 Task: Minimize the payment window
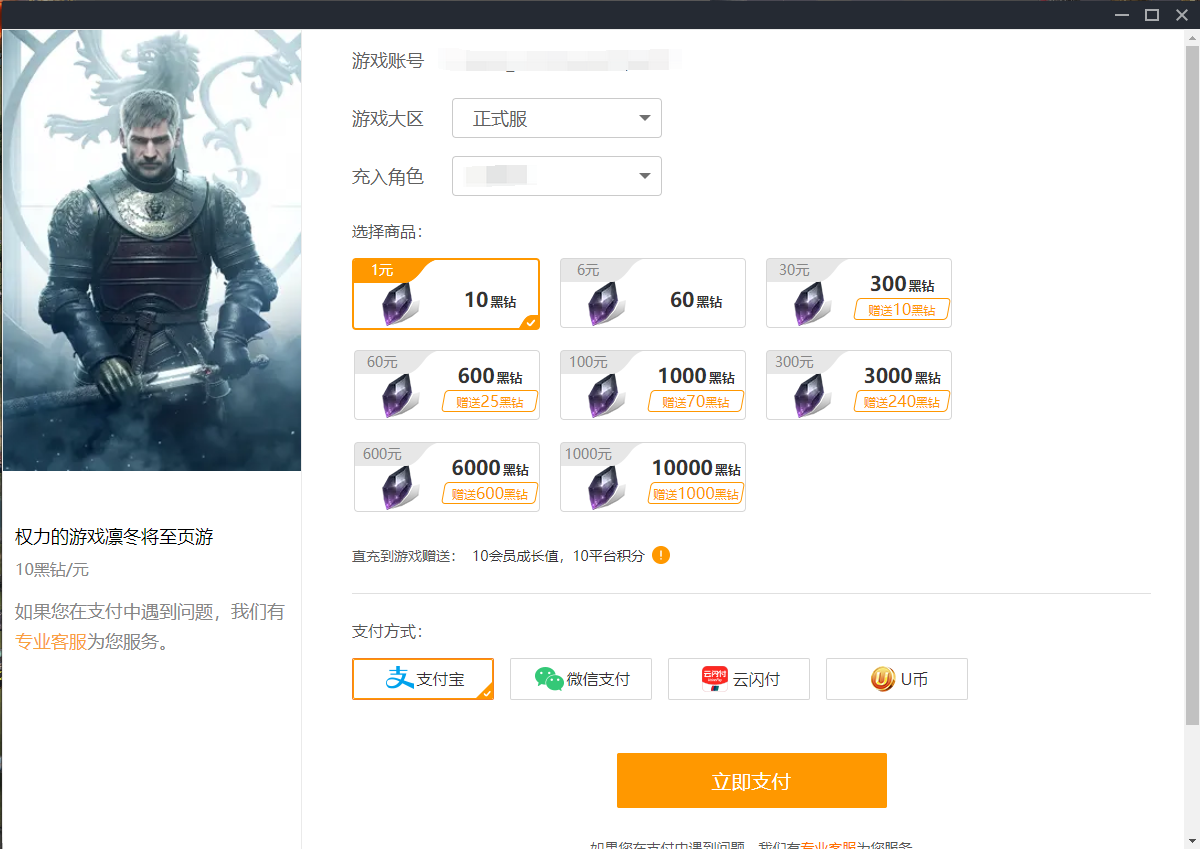click(x=1122, y=14)
